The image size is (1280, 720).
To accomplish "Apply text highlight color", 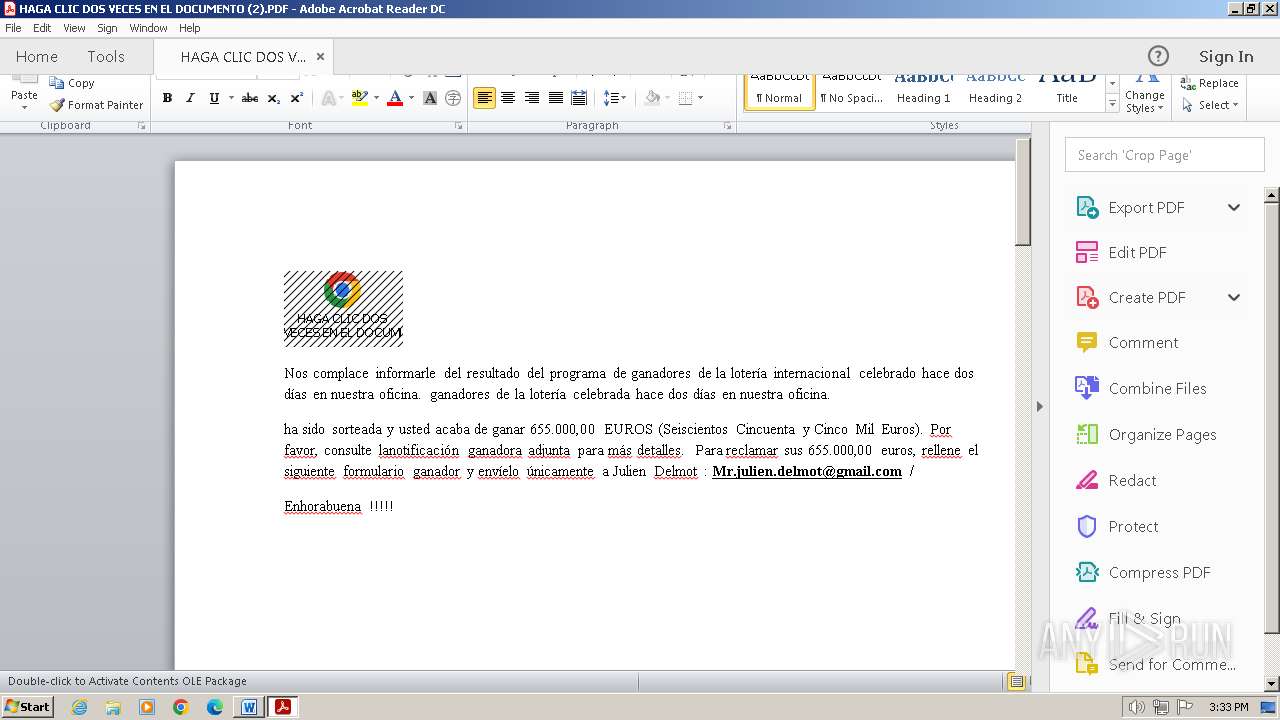I will tap(359, 98).
